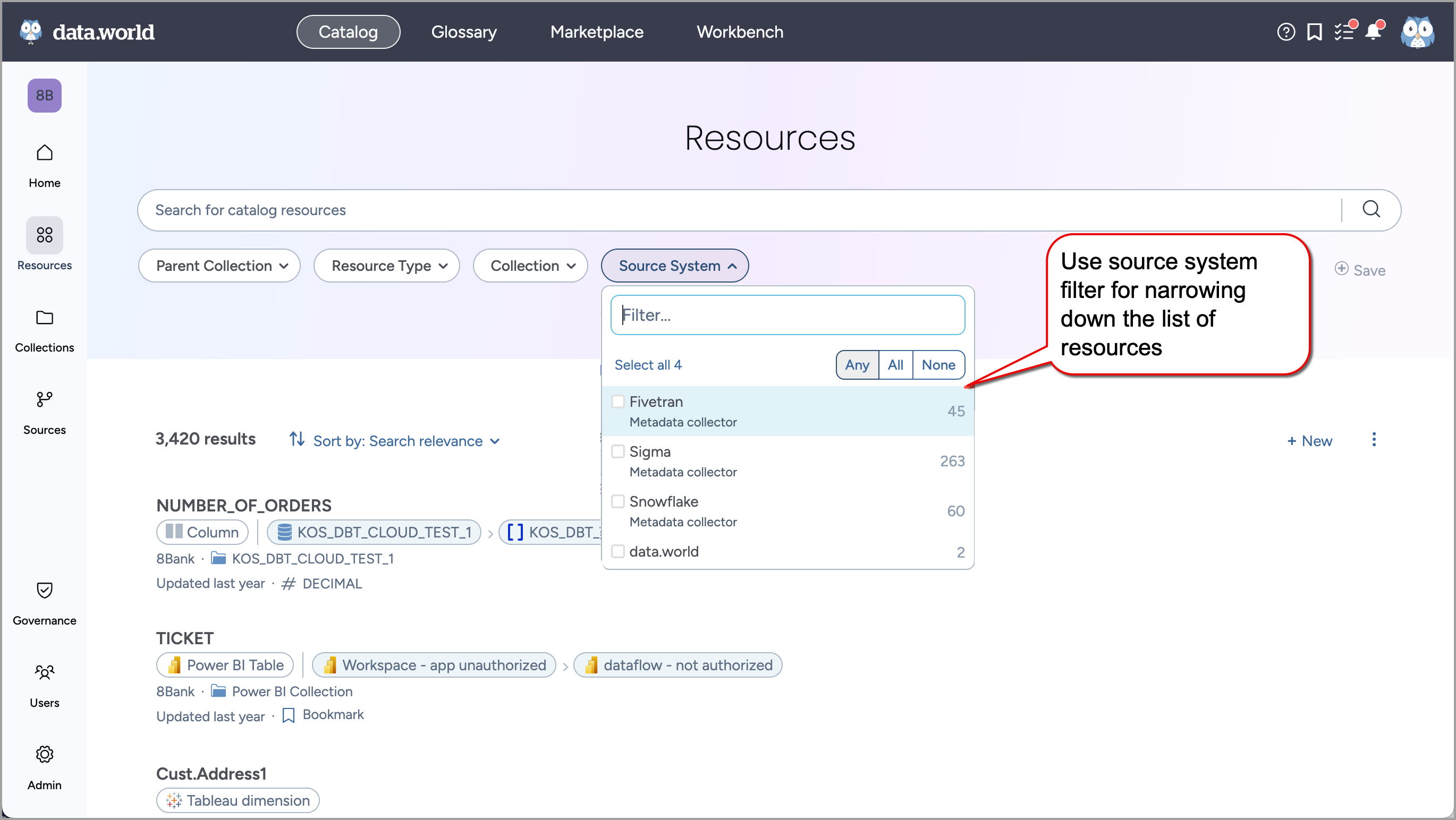Check the Sigma source system checkbox
This screenshot has height=820, width=1456.
[618, 452]
